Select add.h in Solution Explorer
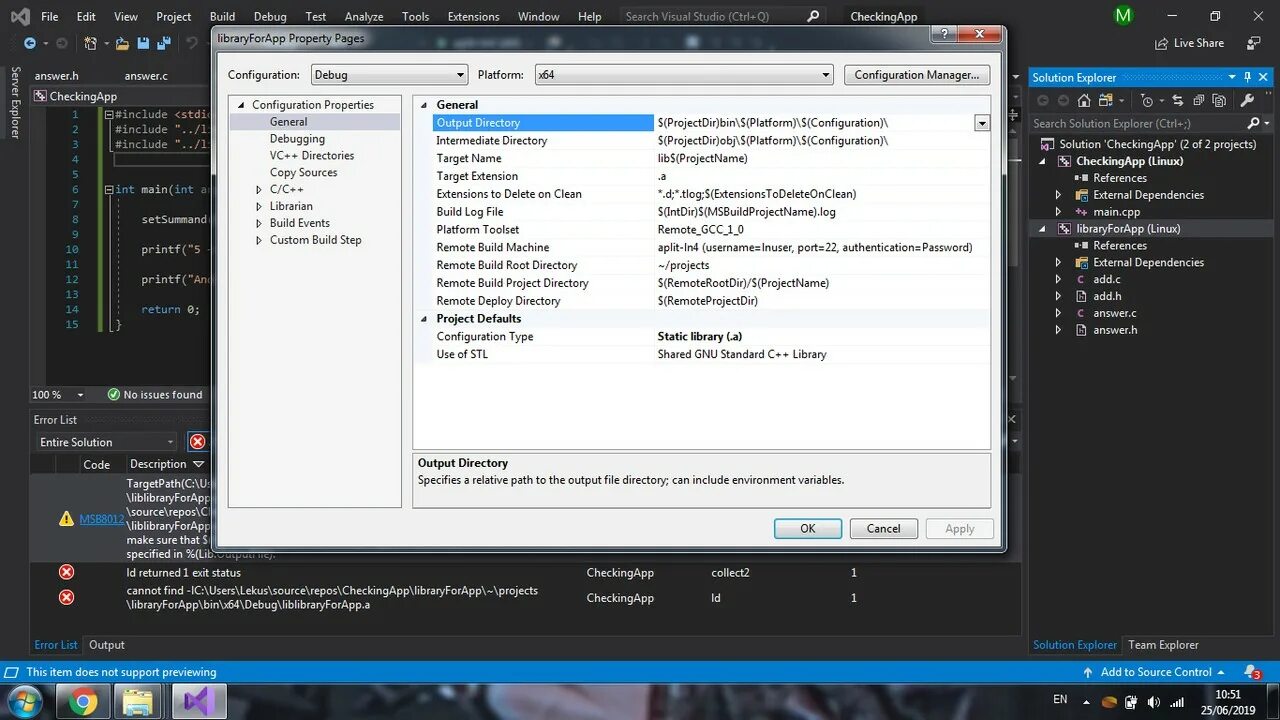The image size is (1280, 720). tap(1107, 296)
